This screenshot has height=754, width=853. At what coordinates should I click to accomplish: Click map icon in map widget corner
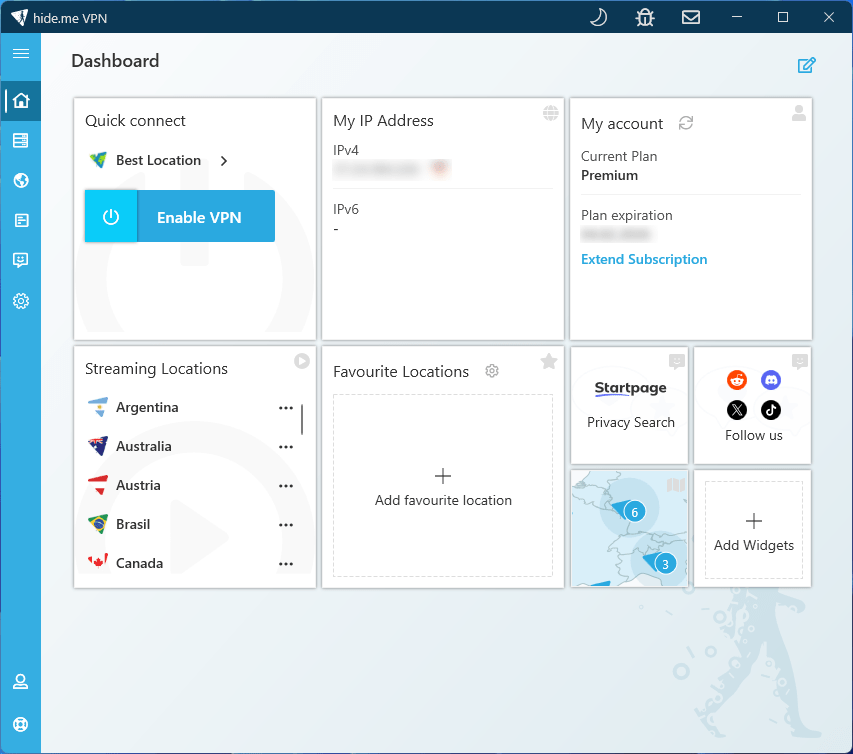pos(676,484)
